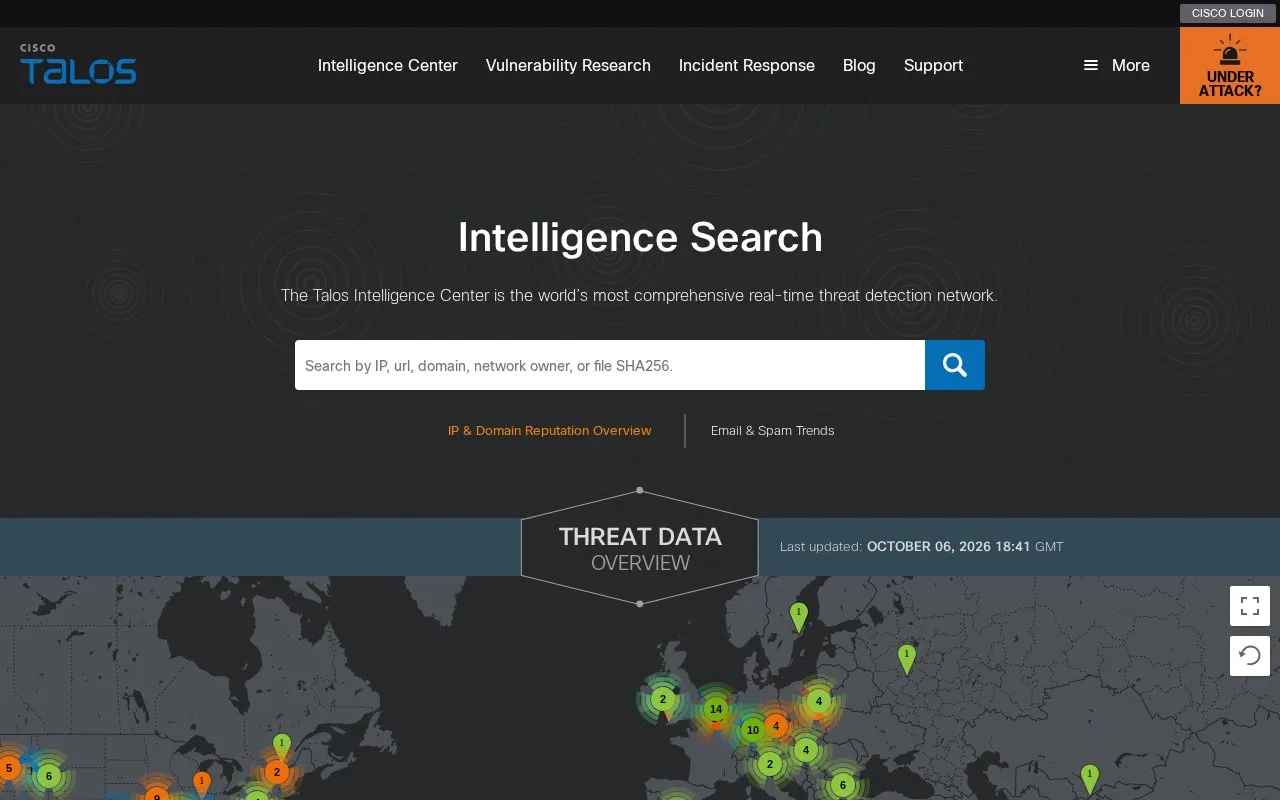Open the More hamburger menu
The height and width of the screenshot is (800, 1280).
click(1116, 65)
